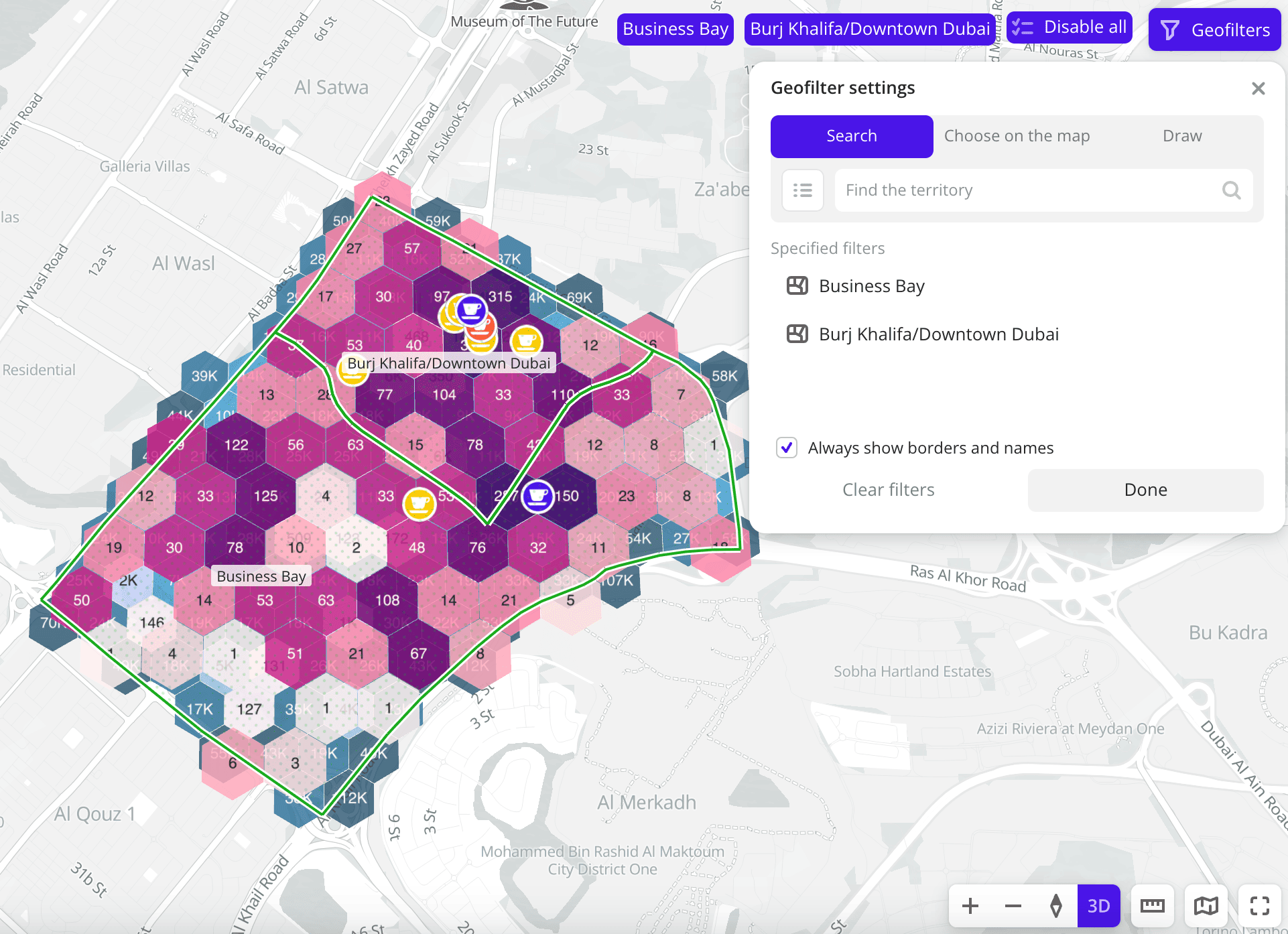The width and height of the screenshot is (1288, 934).
Task: Switch to Choose on the map tab
Action: pos(1017,136)
